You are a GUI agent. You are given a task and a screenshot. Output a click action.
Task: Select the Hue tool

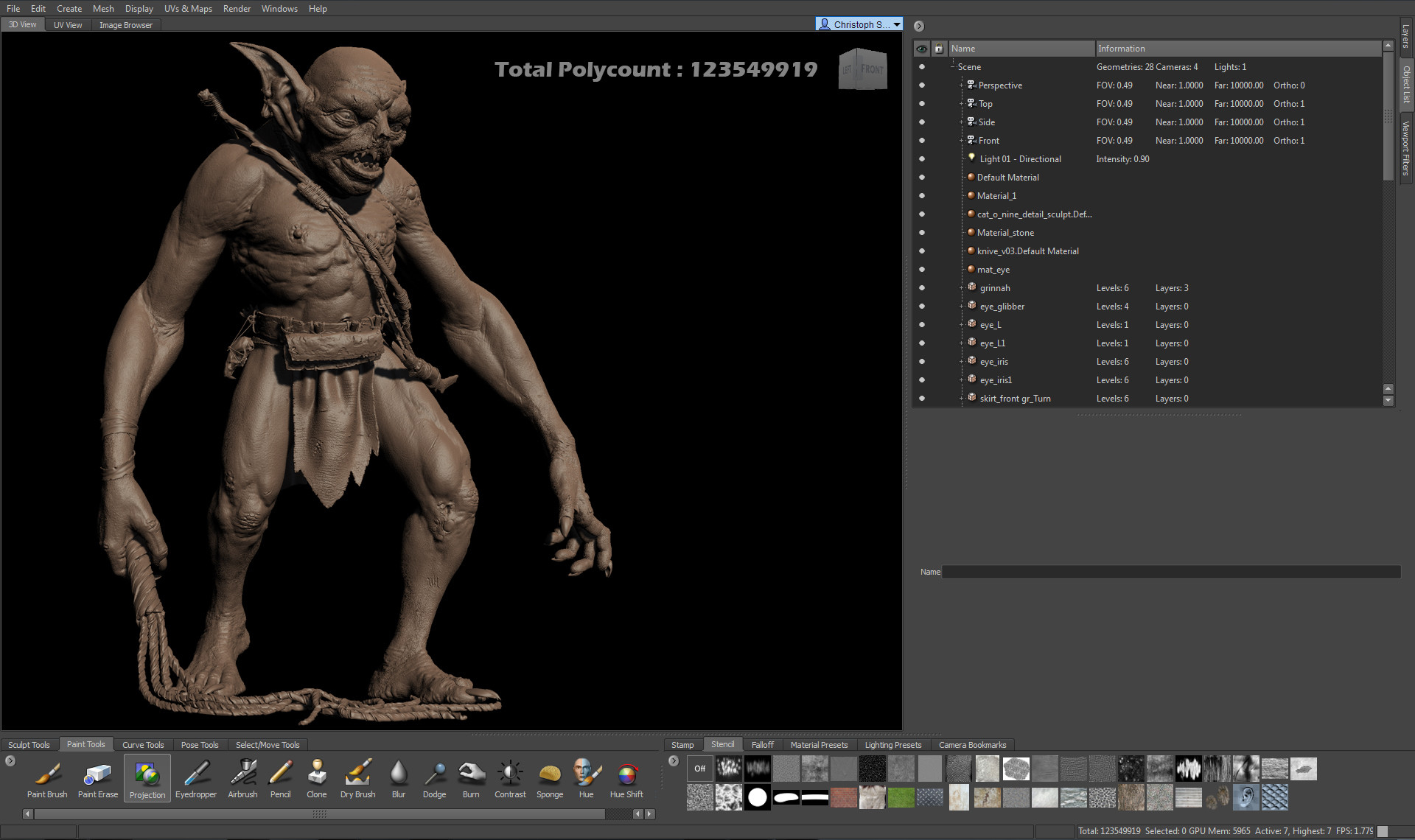pos(586,780)
